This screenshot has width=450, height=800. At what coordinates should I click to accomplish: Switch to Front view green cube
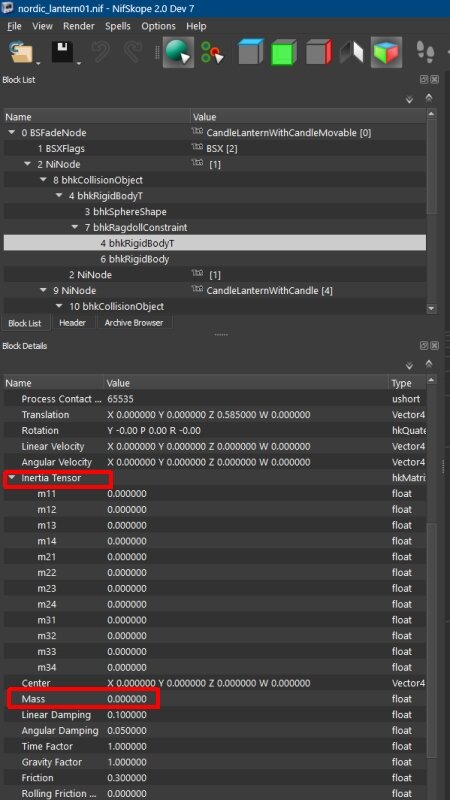pyautogui.click(x=284, y=52)
